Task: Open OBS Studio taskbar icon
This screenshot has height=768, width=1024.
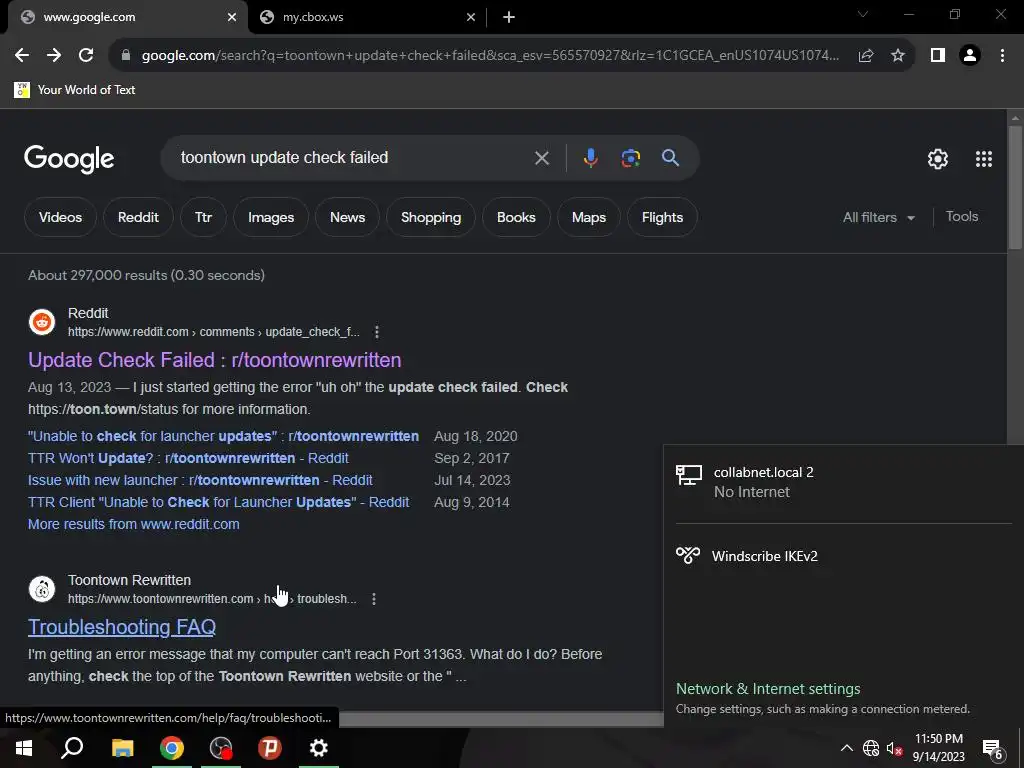Action: (x=221, y=748)
